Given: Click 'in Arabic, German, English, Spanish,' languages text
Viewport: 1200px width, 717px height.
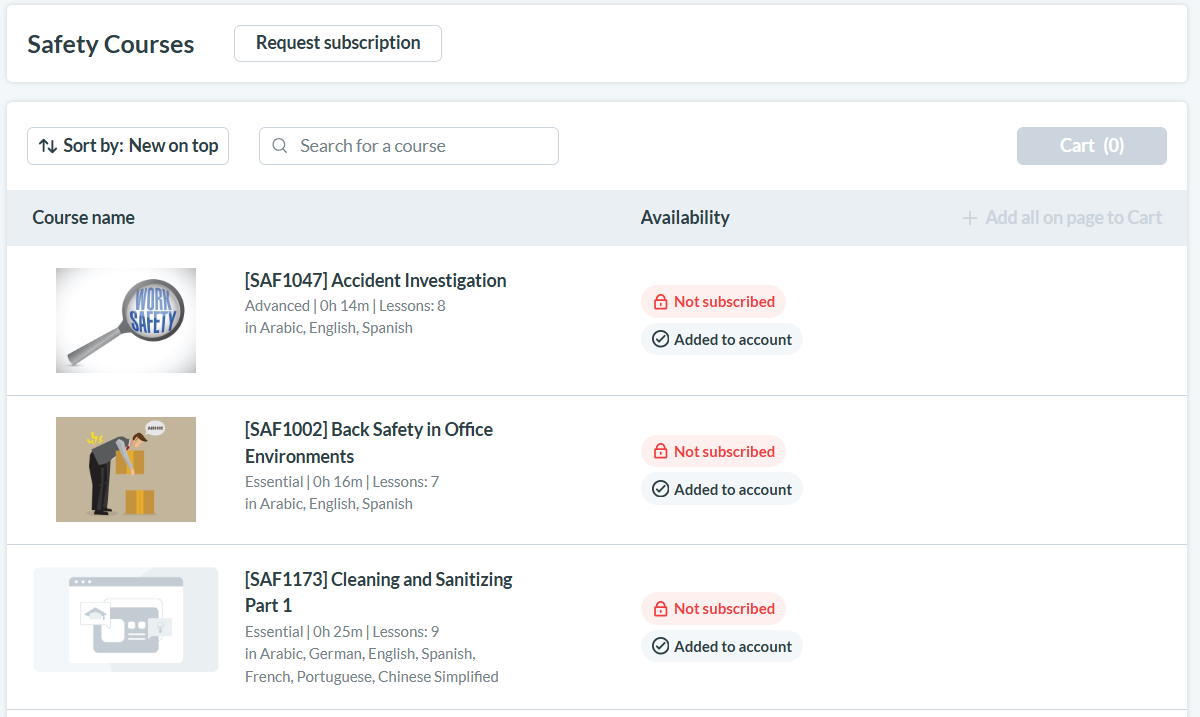Looking at the screenshot, I should [360, 654].
